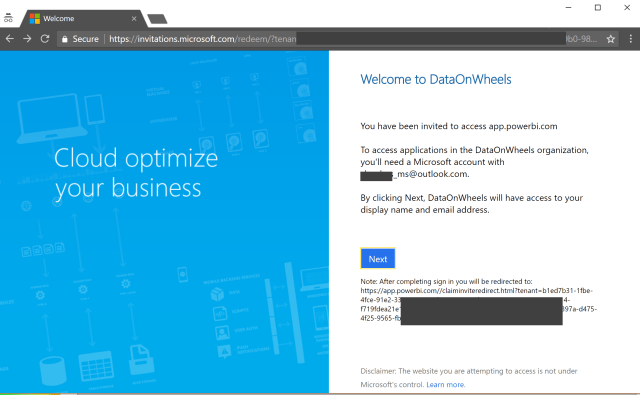
Task: Click the Disclaimer text at the bottom
Action: [x=469, y=378]
